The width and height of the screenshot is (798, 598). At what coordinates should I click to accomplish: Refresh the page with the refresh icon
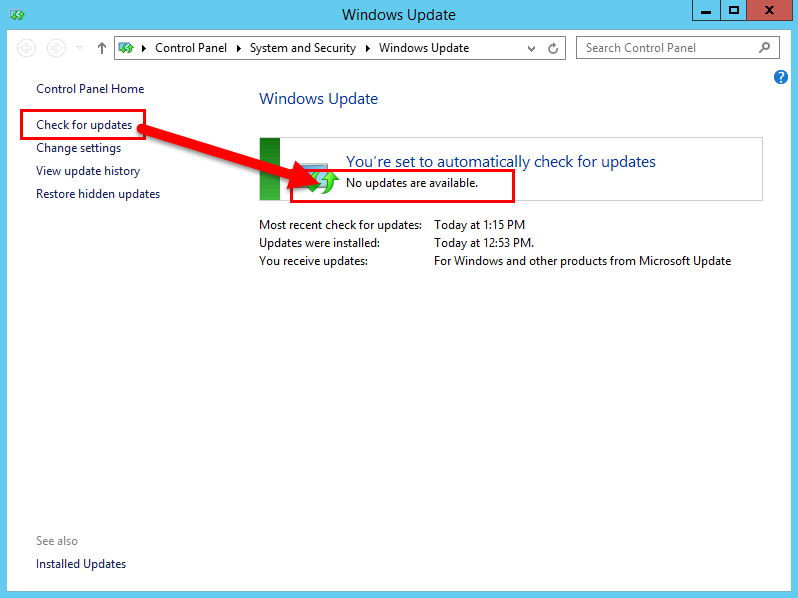pyautogui.click(x=553, y=48)
